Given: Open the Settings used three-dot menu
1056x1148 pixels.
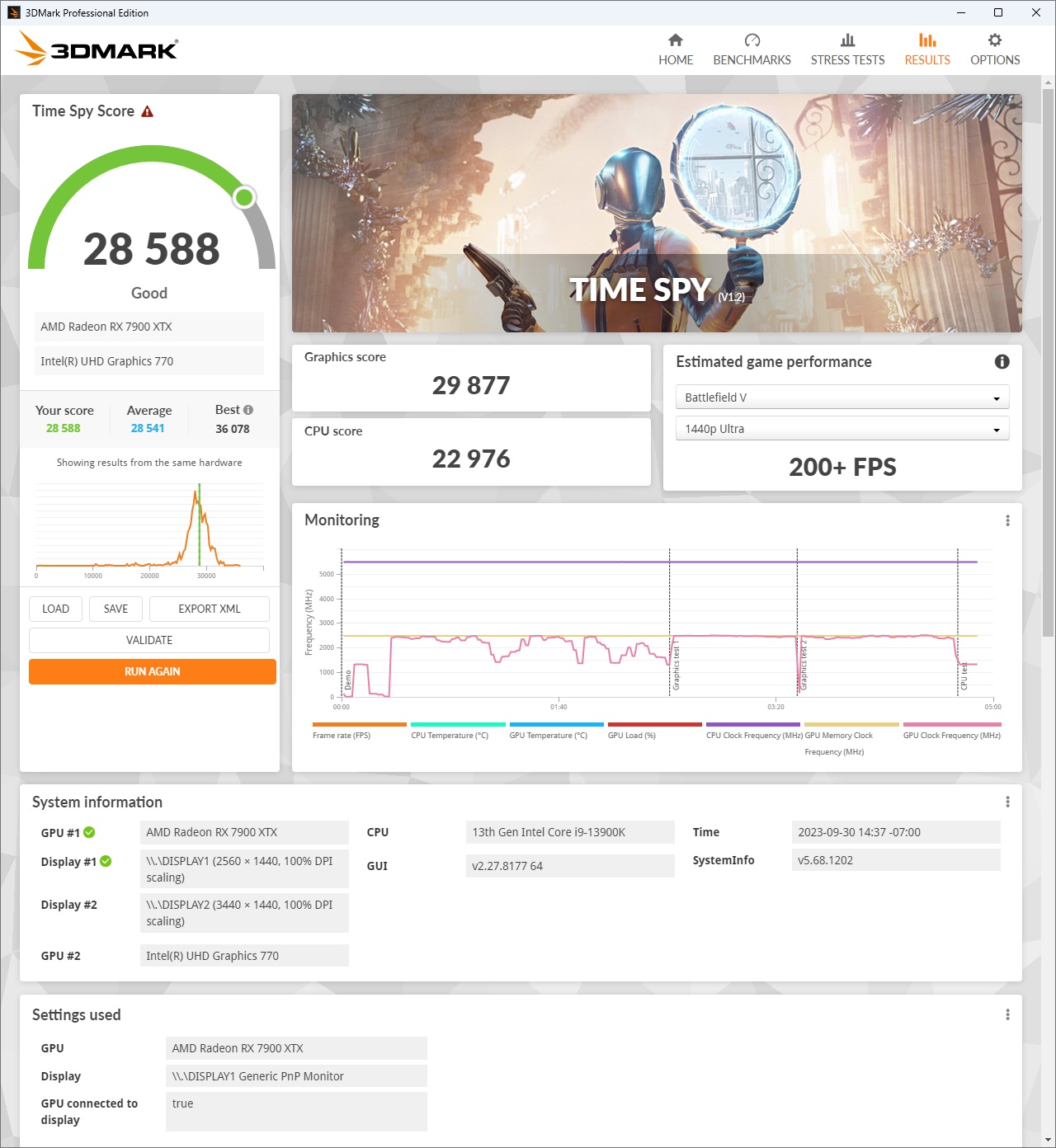Looking at the screenshot, I should click(1007, 1014).
